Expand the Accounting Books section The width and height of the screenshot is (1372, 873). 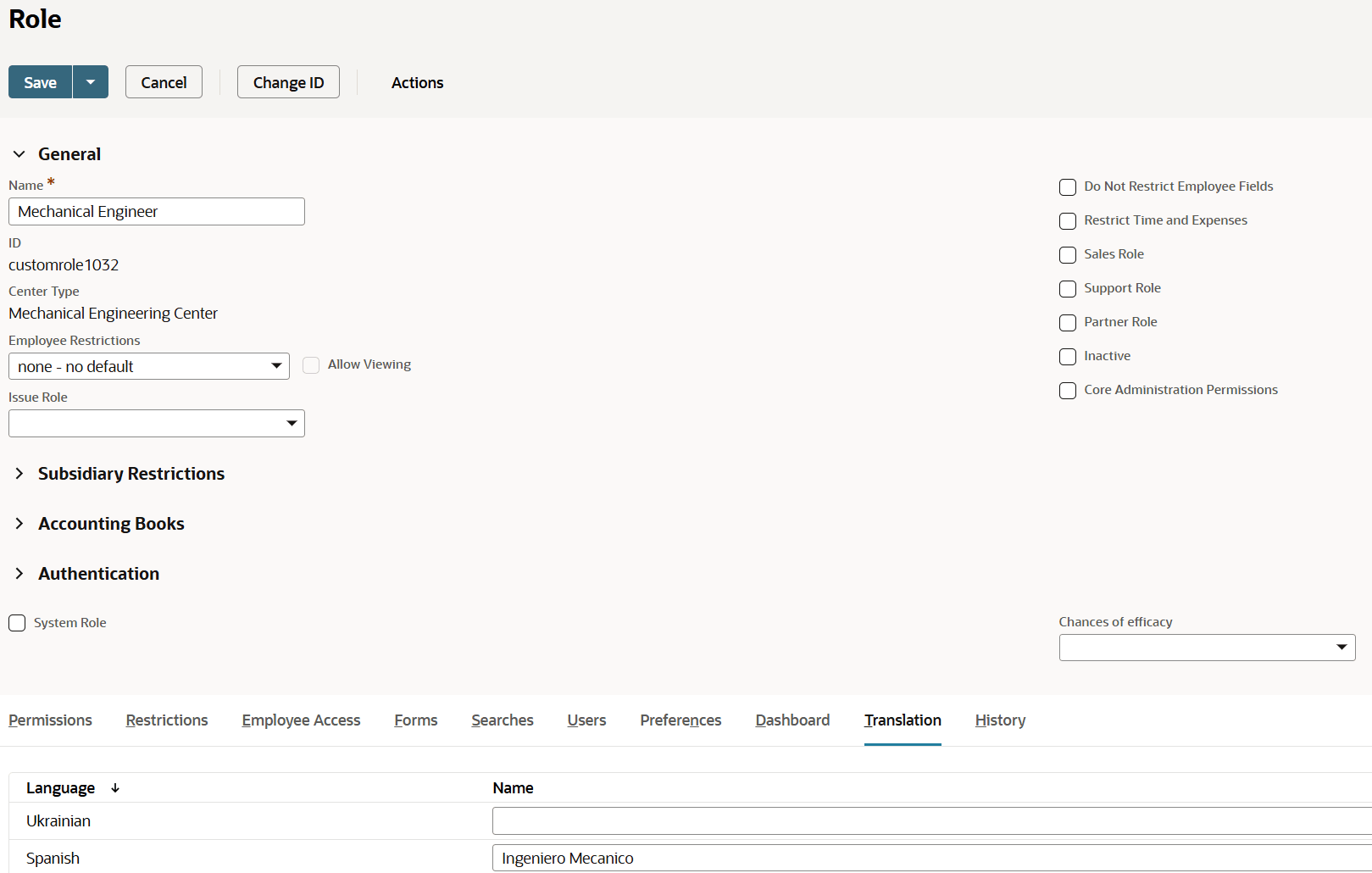pos(19,523)
